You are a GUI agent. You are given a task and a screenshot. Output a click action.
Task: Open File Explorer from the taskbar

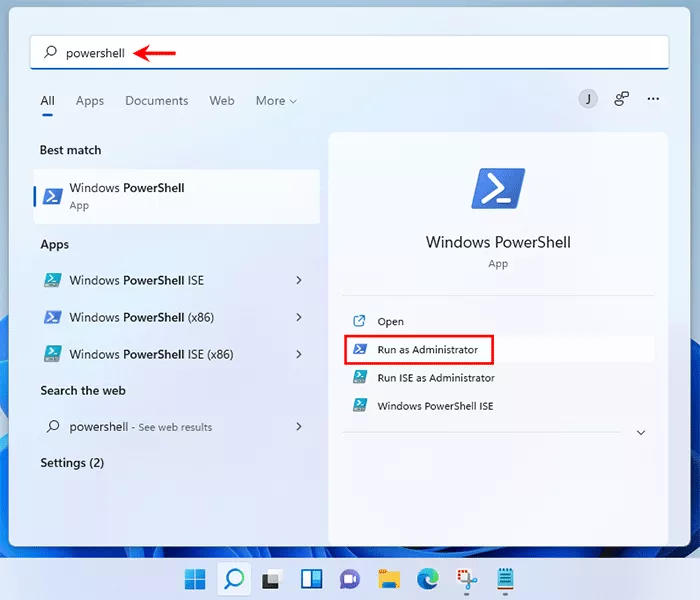tap(389, 579)
